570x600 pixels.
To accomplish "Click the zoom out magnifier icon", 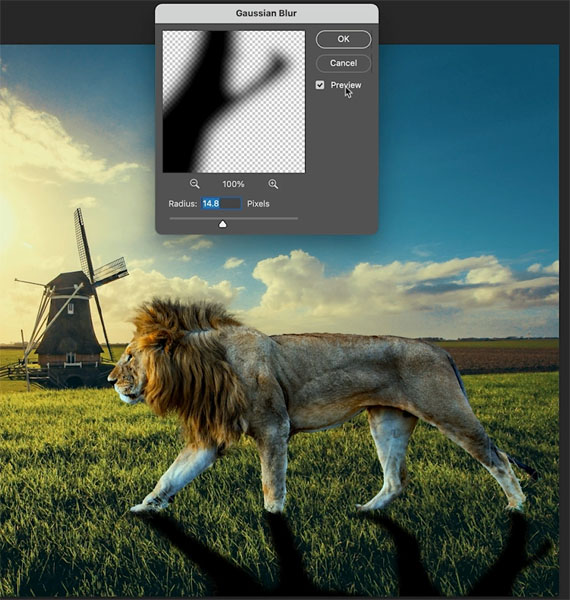I will (x=194, y=184).
